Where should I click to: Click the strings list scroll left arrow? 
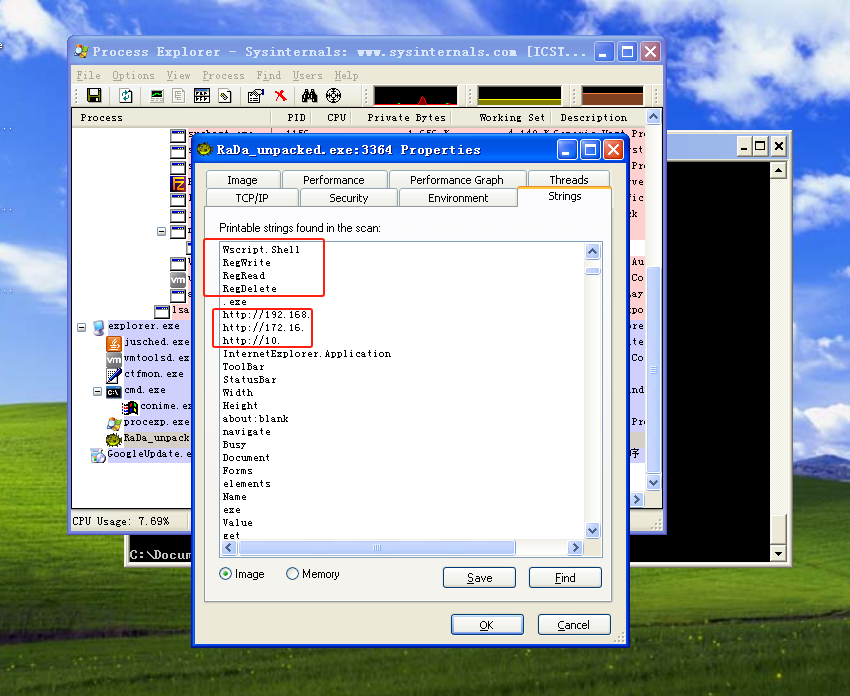(x=229, y=547)
